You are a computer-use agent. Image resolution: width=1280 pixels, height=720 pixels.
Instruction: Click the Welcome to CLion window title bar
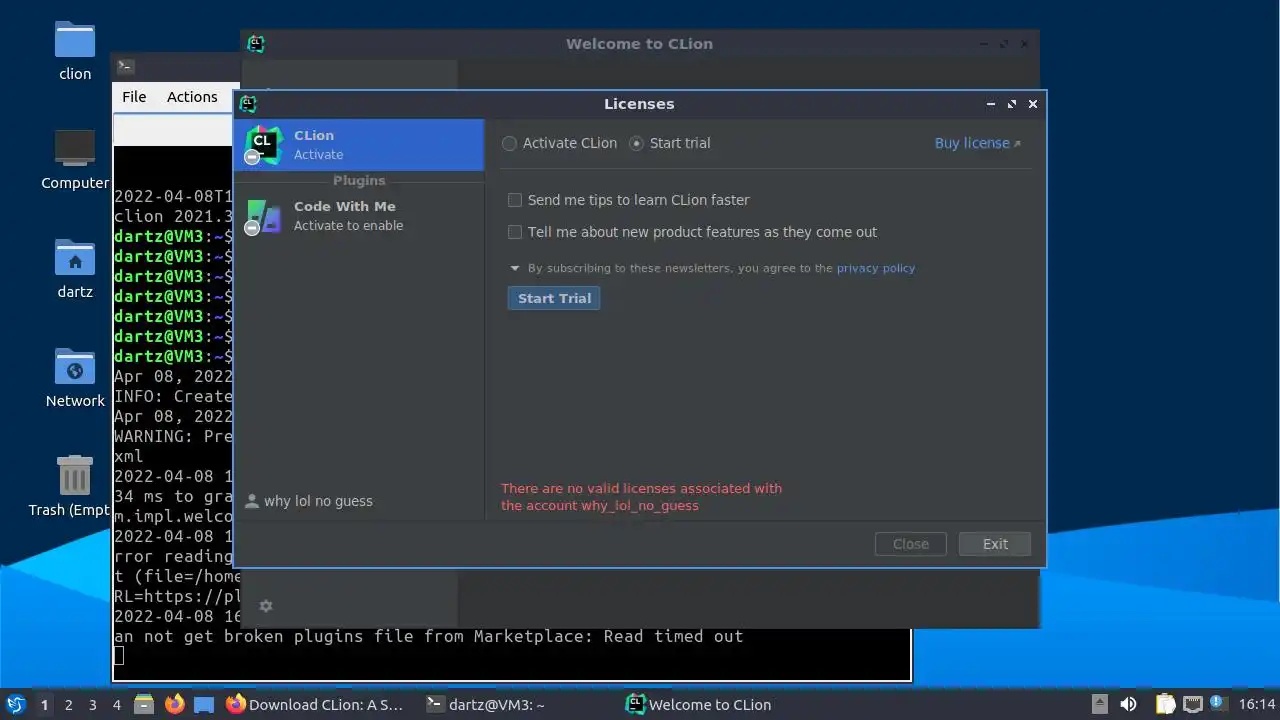(x=639, y=44)
